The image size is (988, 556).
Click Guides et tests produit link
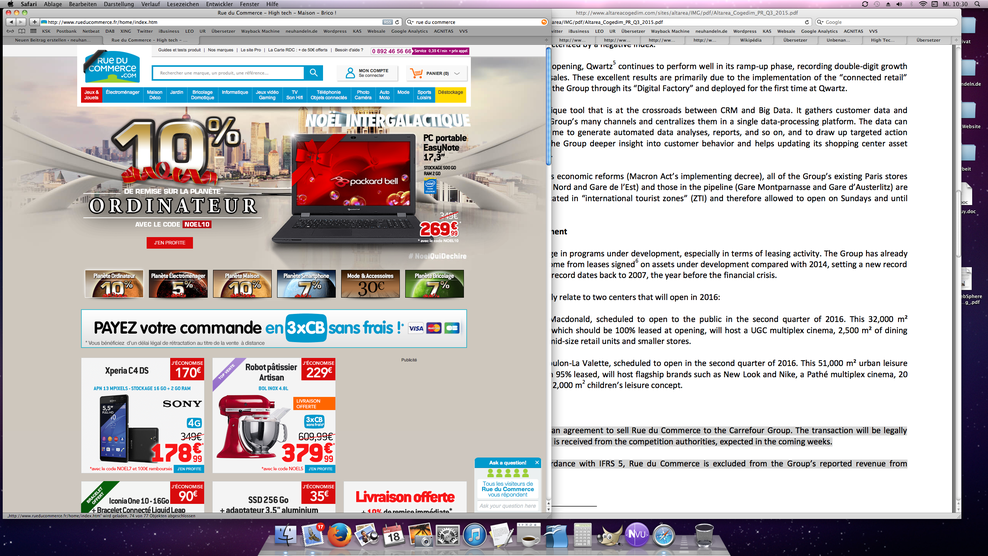[180, 50]
